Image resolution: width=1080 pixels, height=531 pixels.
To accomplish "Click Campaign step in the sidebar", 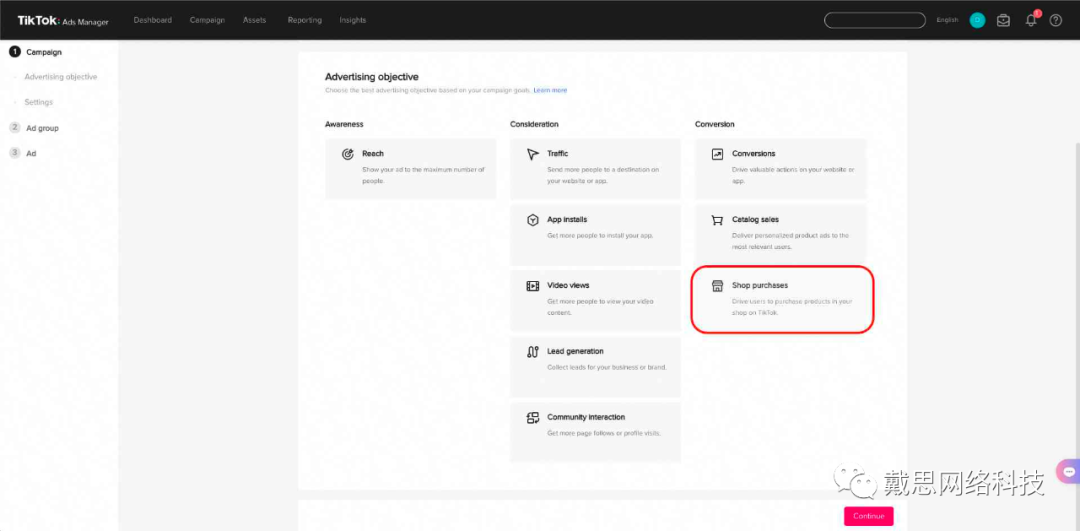I will [43, 52].
